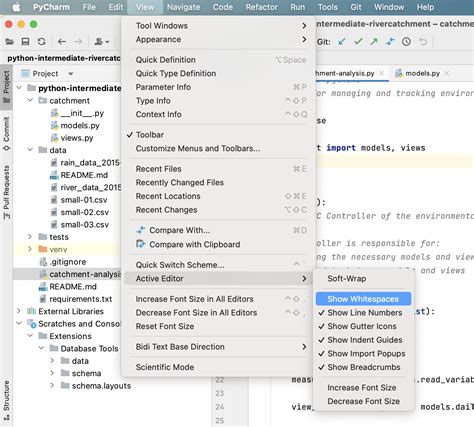This screenshot has height=427, width=474.
Task: Collapse the catchment folder
Action: 30,100
